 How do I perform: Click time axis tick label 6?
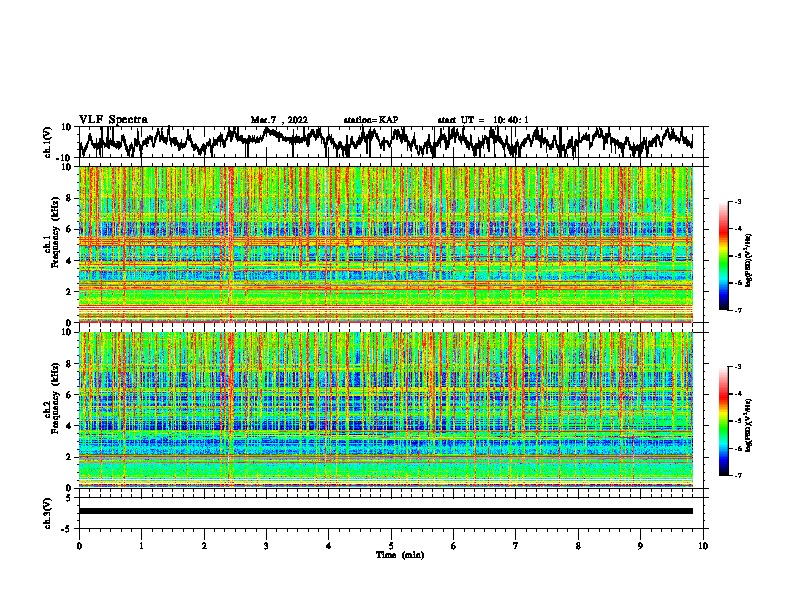pyautogui.click(x=454, y=546)
